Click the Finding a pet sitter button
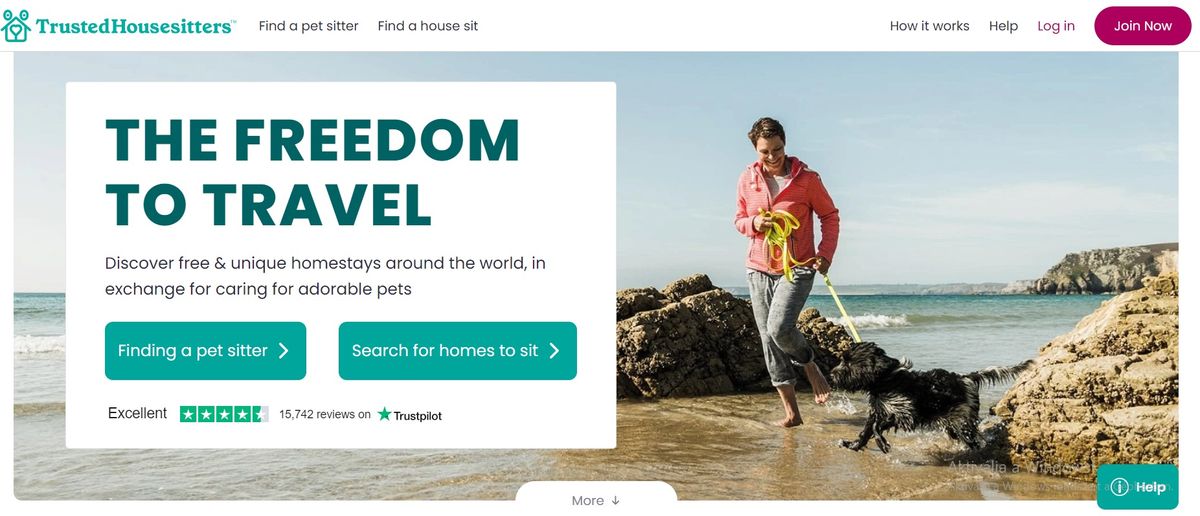Image resolution: width=1200 pixels, height=516 pixels. click(205, 351)
